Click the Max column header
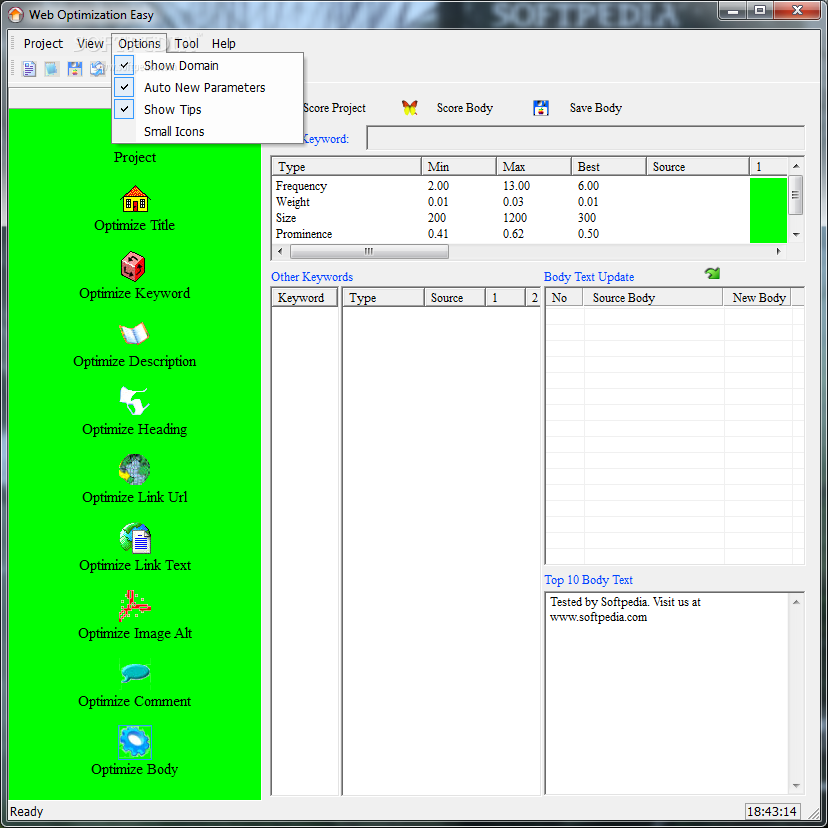This screenshot has width=828, height=828. (x=534, y=166)
